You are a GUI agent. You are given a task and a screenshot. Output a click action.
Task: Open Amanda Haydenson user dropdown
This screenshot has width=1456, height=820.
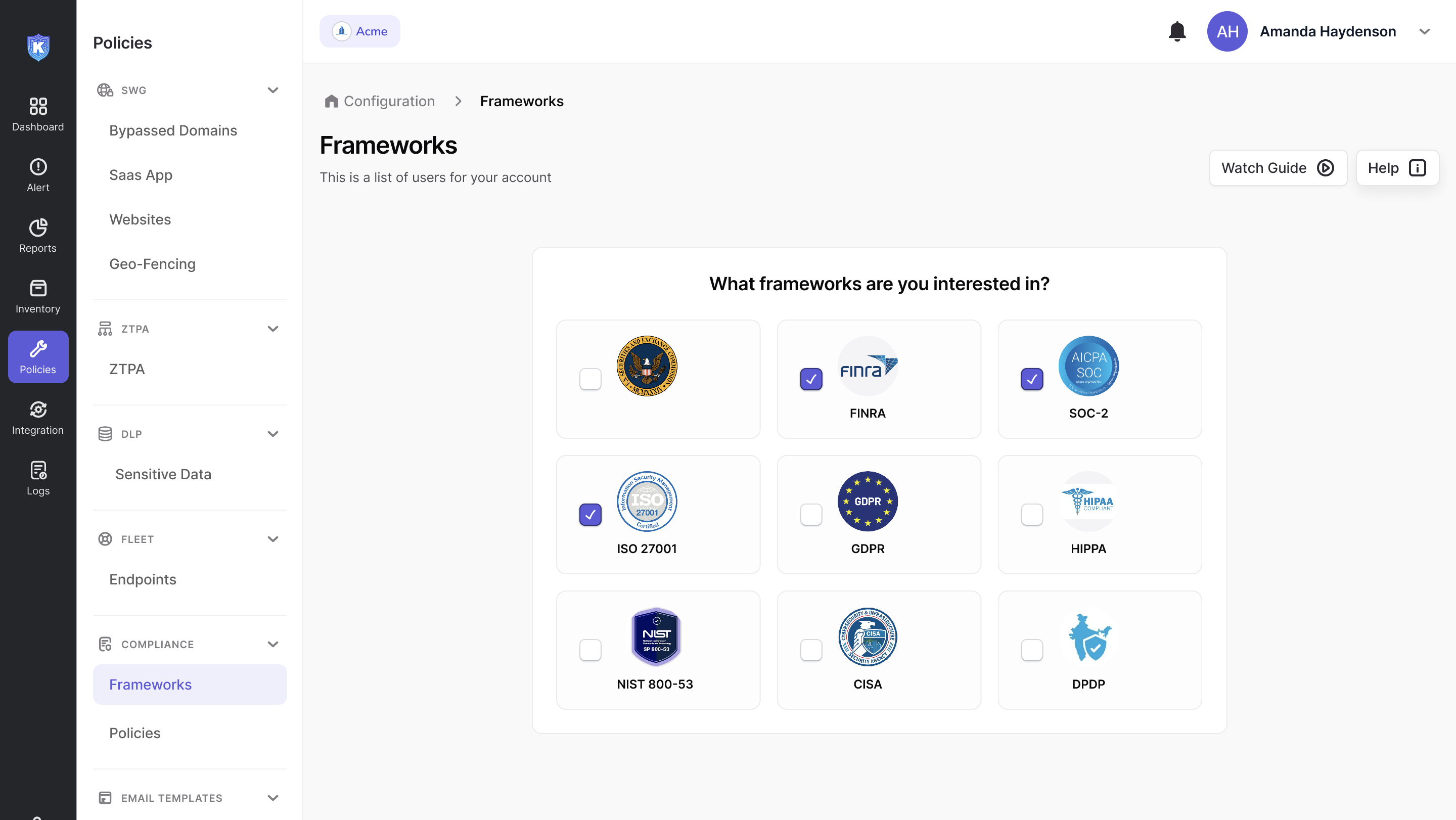[x=1424, y=32]
